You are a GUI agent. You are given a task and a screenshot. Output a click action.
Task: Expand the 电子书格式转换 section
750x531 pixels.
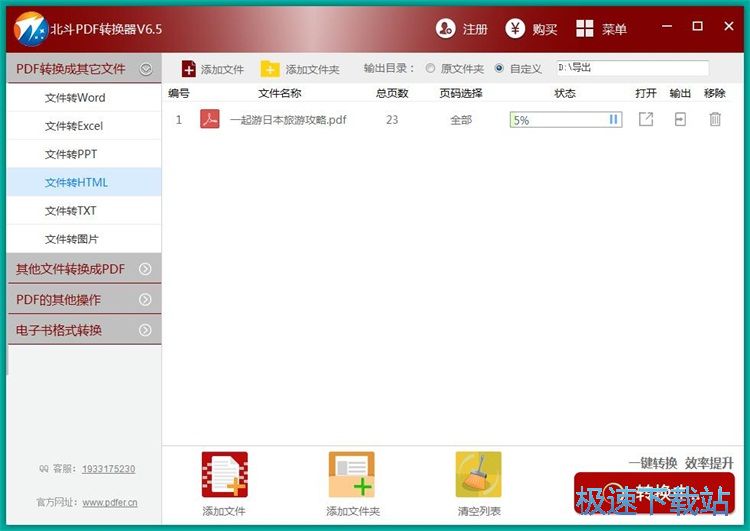145,330
